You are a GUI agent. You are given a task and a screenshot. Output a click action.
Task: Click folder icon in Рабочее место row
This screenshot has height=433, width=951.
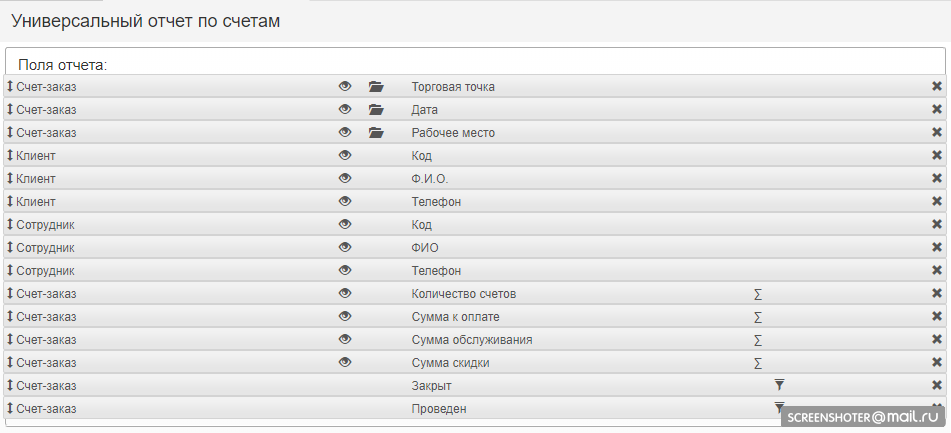click(376, 133)
